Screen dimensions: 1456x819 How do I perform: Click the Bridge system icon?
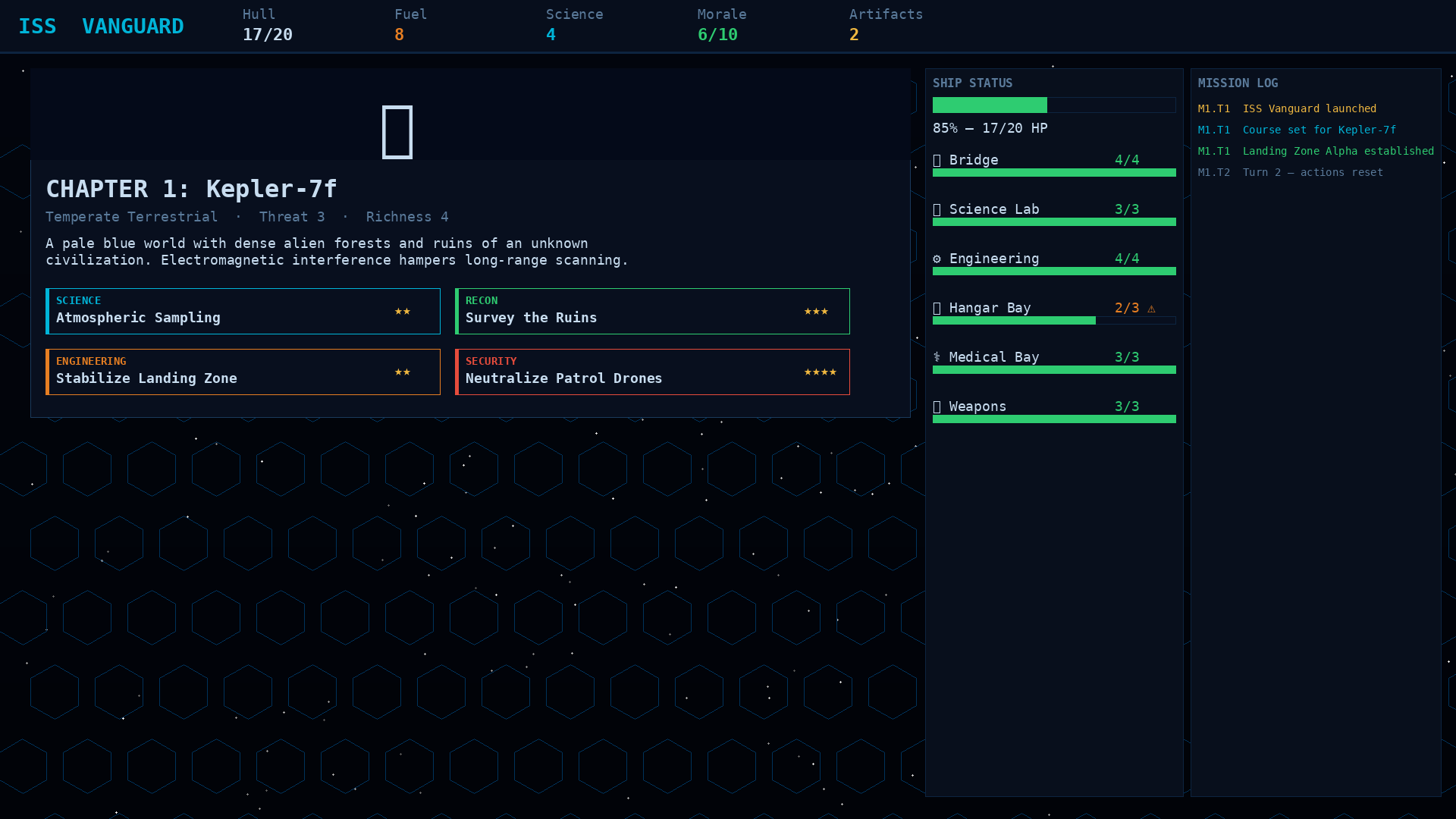(937, 161)
